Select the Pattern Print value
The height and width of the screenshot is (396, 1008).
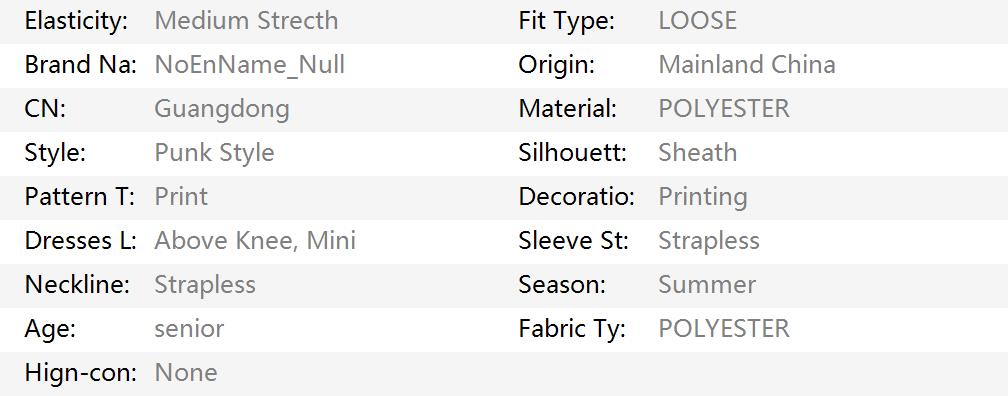point(181,196)
